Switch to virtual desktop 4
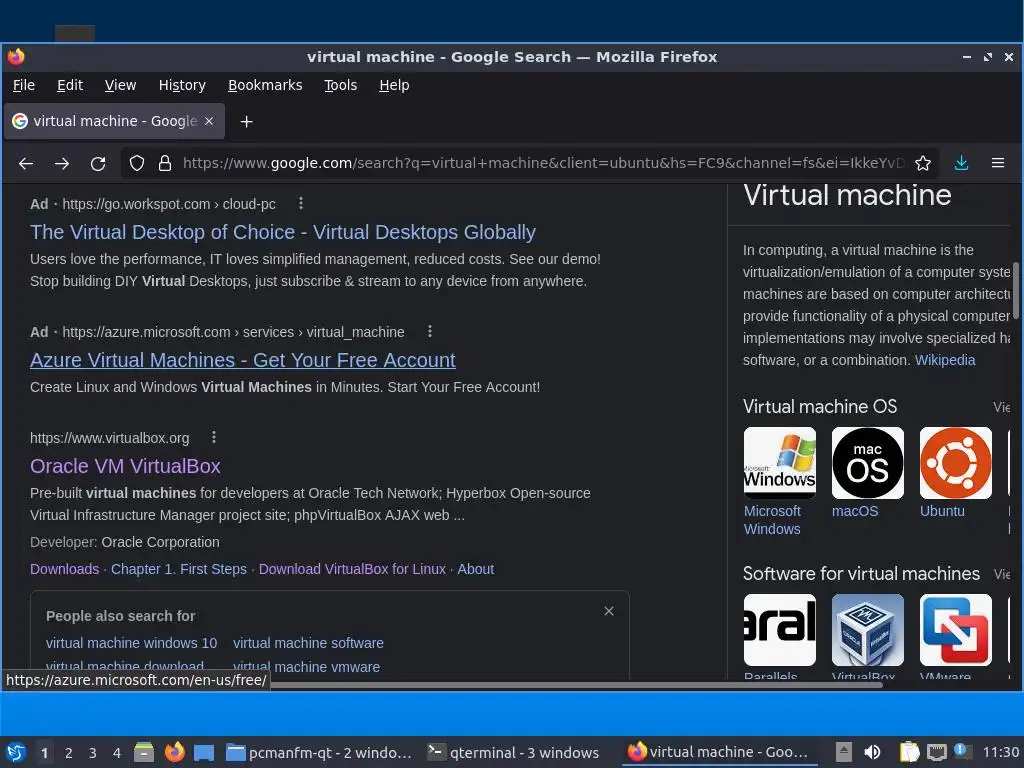The height and width of the screenshot is (768, 1024). (117, 753)
